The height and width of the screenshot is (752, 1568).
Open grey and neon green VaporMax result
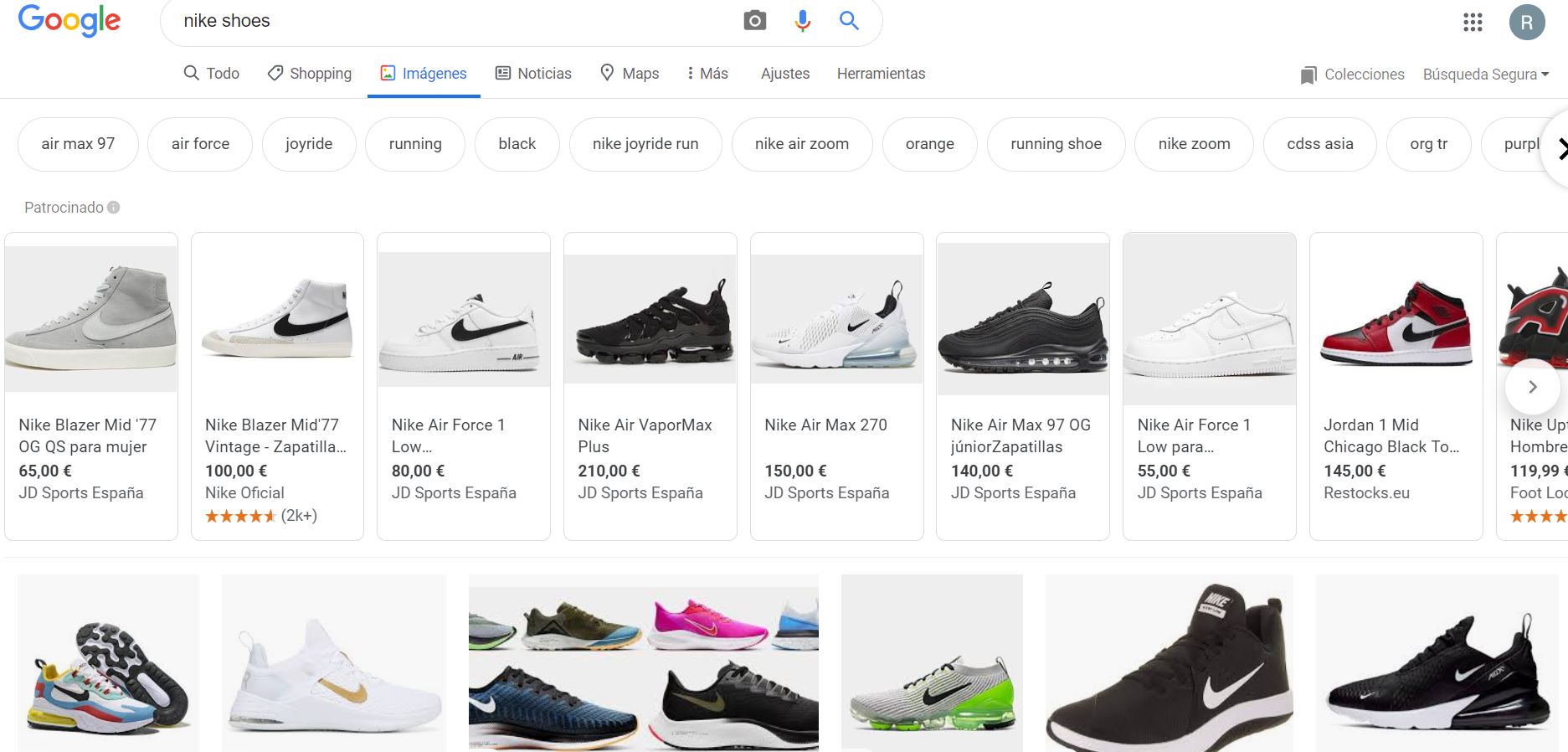pos(932,663)
